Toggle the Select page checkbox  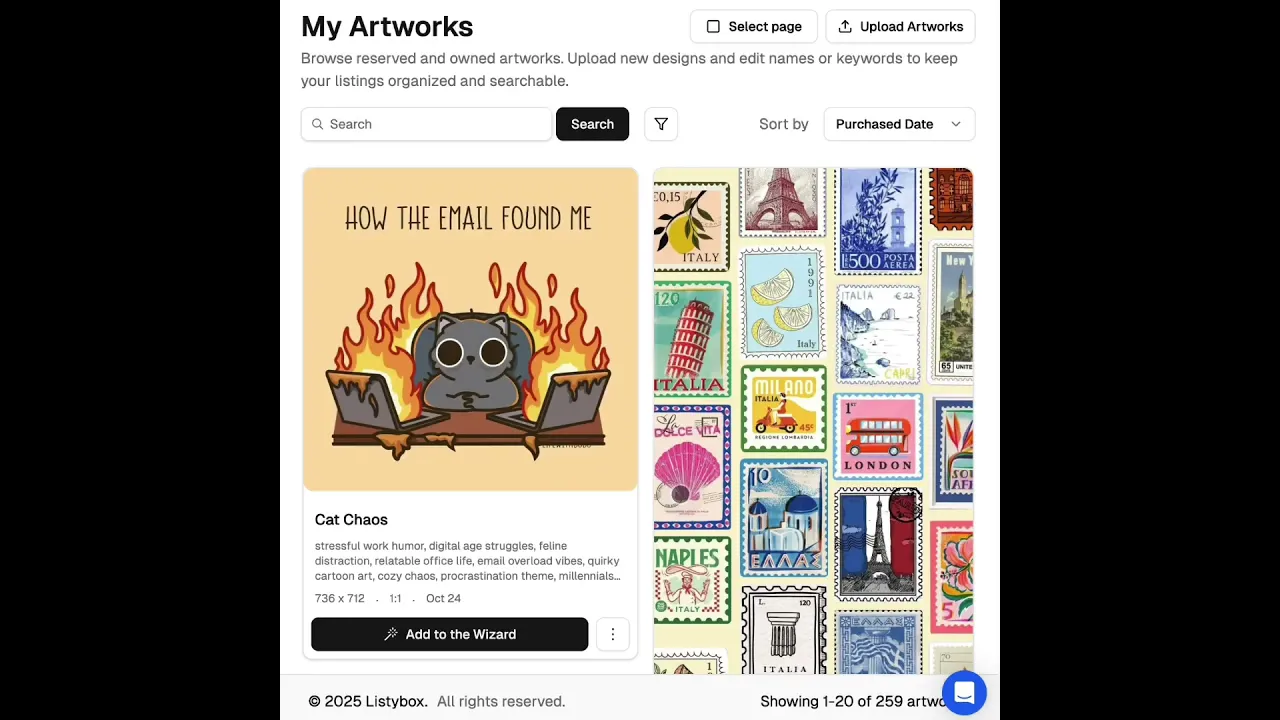click(x=713, y=27)
